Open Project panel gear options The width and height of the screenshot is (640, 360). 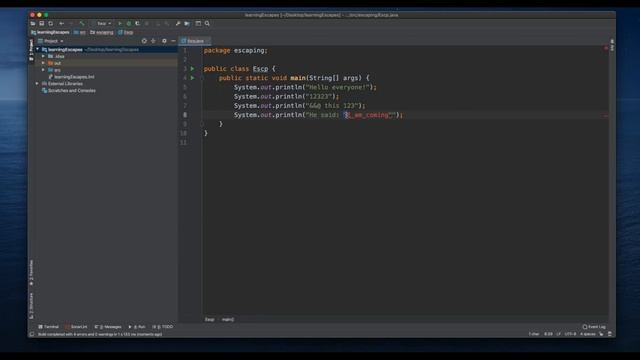coord(164,41)
